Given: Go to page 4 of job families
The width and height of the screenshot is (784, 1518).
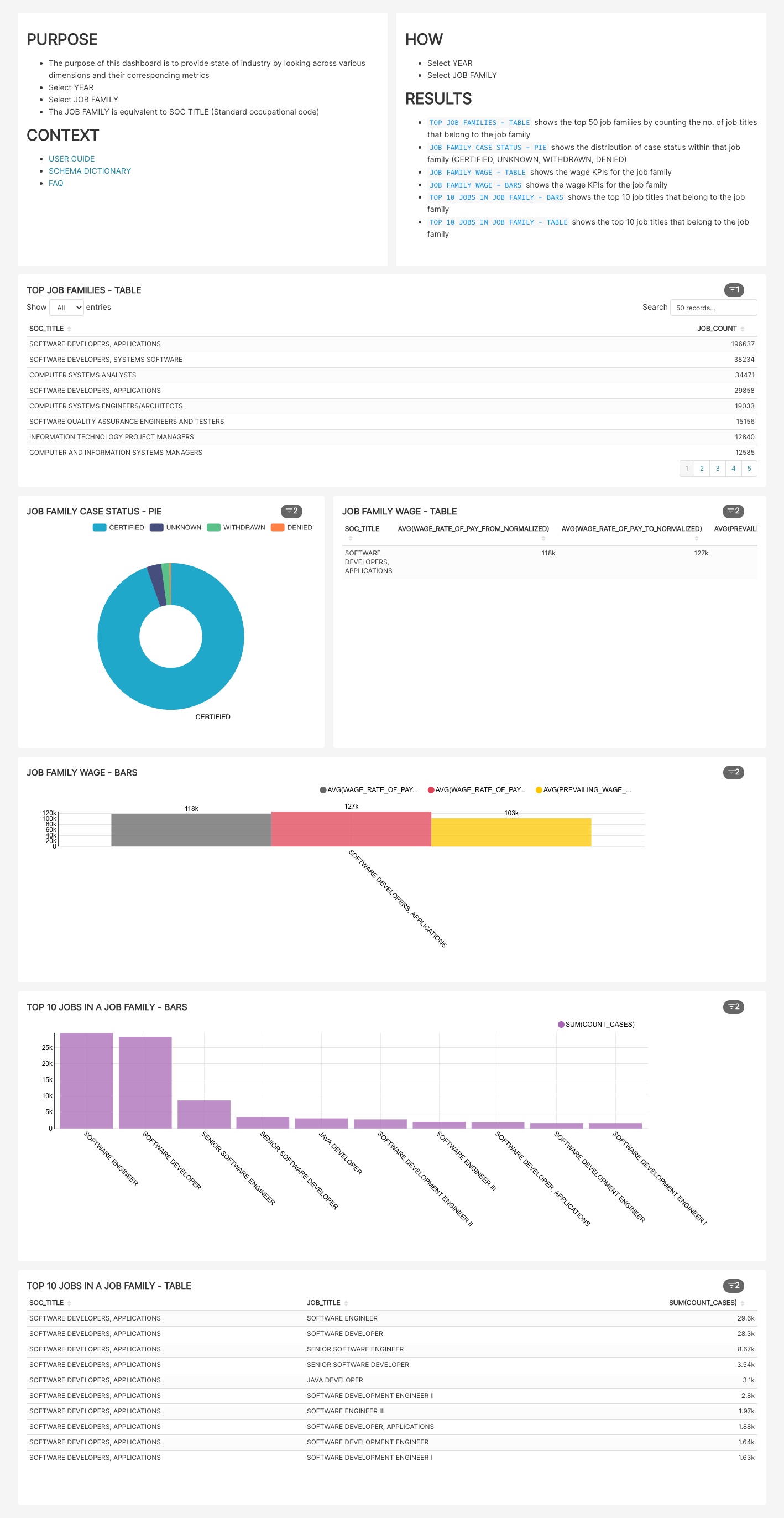Looking at the screenshot, I should point(733,469).
